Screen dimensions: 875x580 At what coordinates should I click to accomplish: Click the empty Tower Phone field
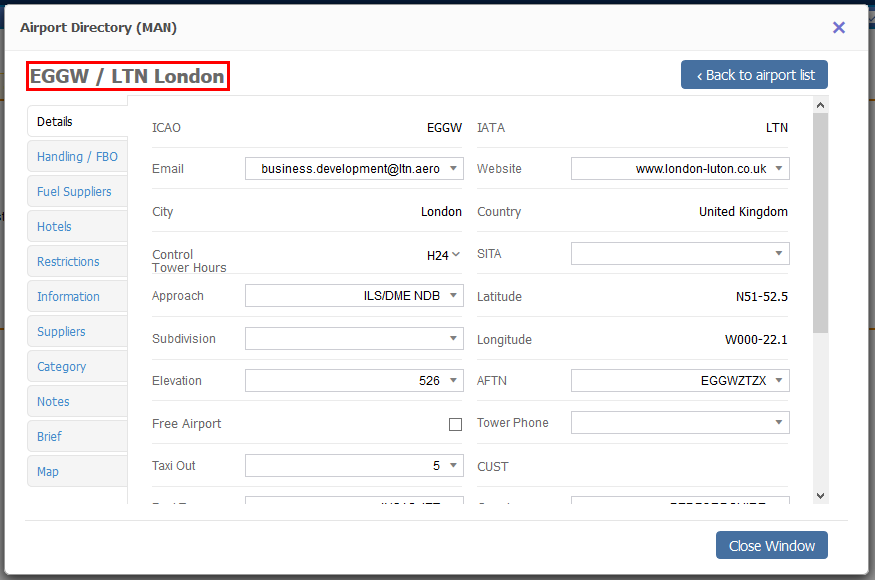[x=680, y=423]
